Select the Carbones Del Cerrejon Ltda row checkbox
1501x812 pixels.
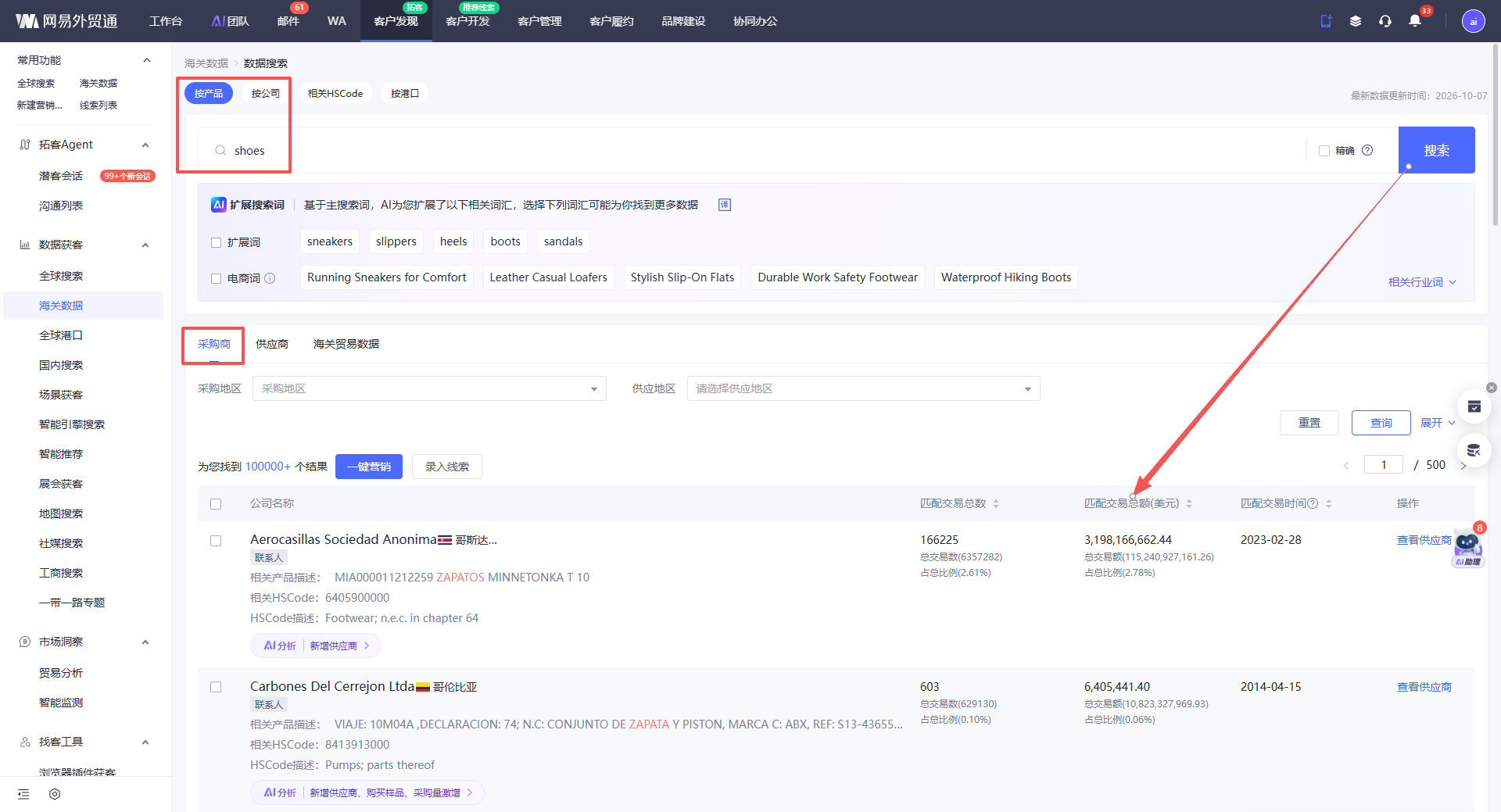point(216,687)
